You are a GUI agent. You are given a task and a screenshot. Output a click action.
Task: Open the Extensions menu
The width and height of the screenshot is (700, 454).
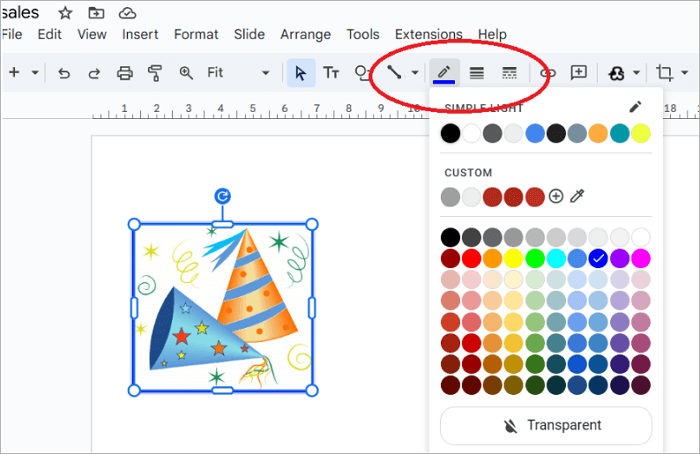428,34
